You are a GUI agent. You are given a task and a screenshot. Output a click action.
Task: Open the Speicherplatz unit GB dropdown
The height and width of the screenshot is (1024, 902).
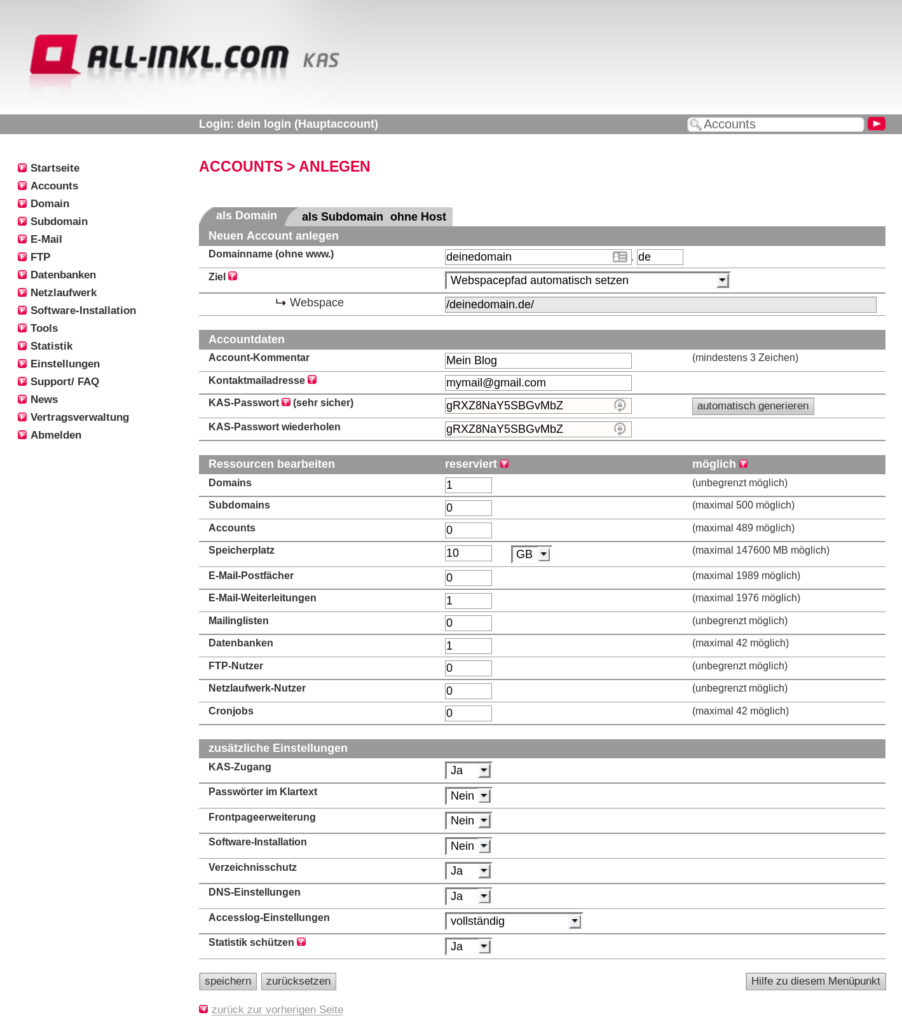[x=531, y=554]
